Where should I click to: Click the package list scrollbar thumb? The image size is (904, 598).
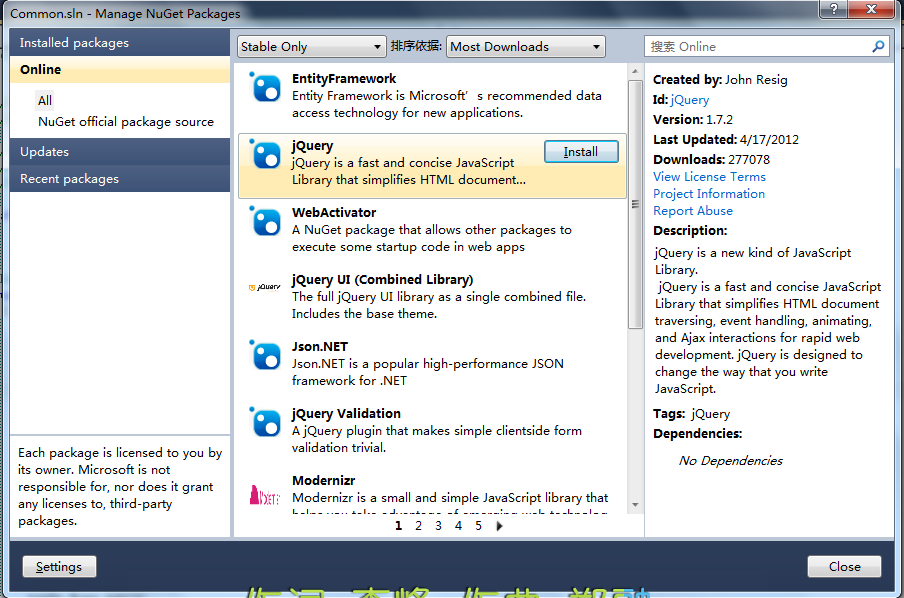pos(635,204)
